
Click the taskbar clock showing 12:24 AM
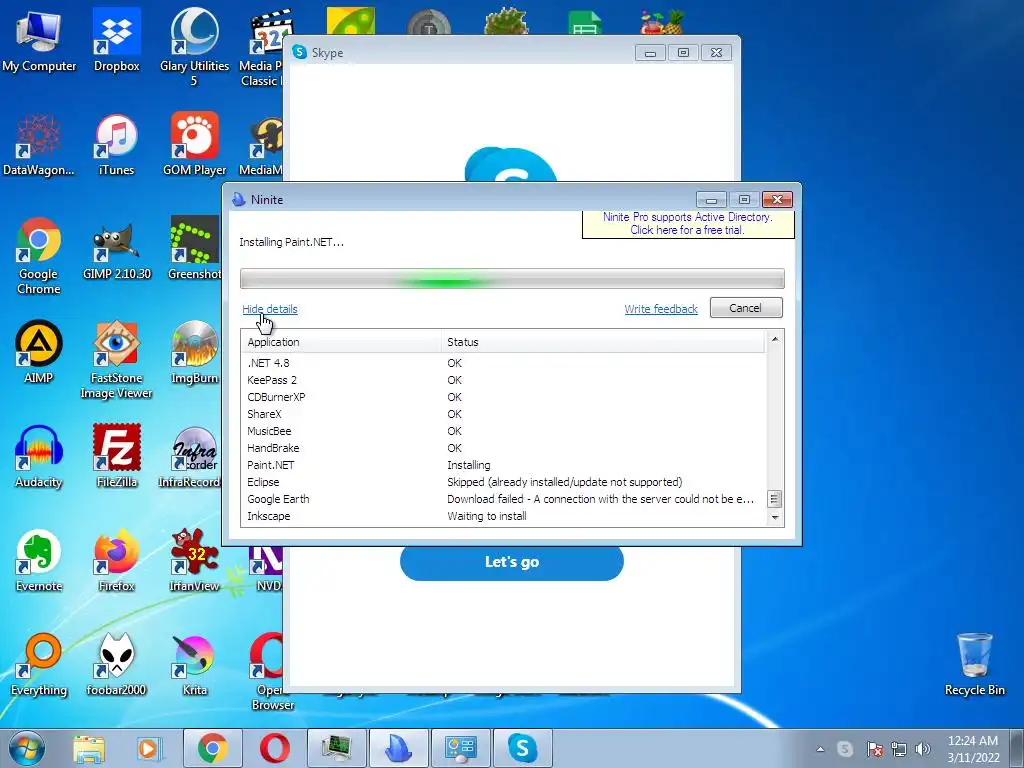(x=972, y=749)
